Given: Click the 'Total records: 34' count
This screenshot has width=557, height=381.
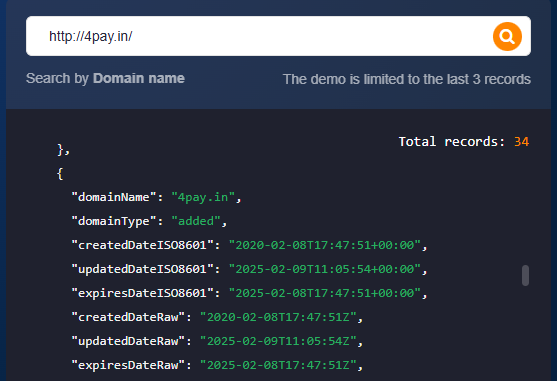Looking at the screenshot, I should [x=464, y=142].
